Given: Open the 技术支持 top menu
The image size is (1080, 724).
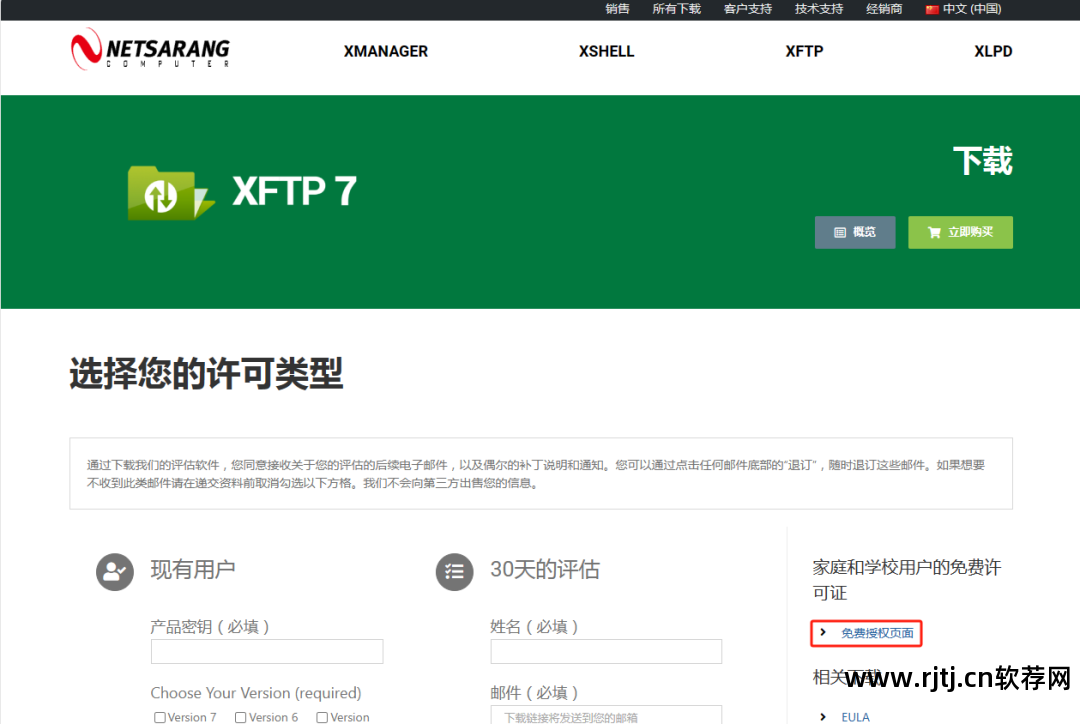Looking at the screenshot, I should 819,9.
